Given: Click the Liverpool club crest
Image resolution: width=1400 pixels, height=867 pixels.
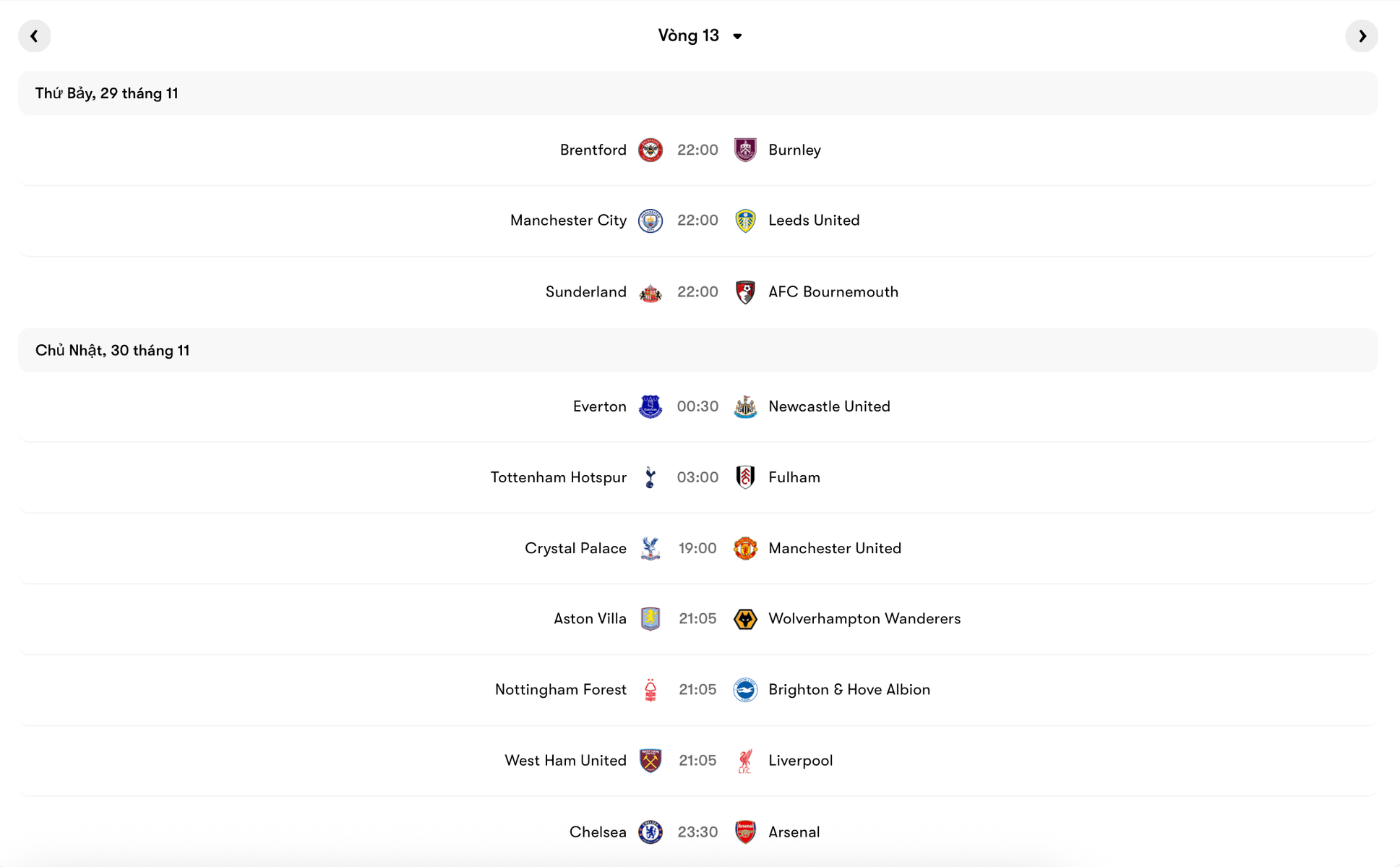Looking at the screenshot, I should click(x=744, y=761).
